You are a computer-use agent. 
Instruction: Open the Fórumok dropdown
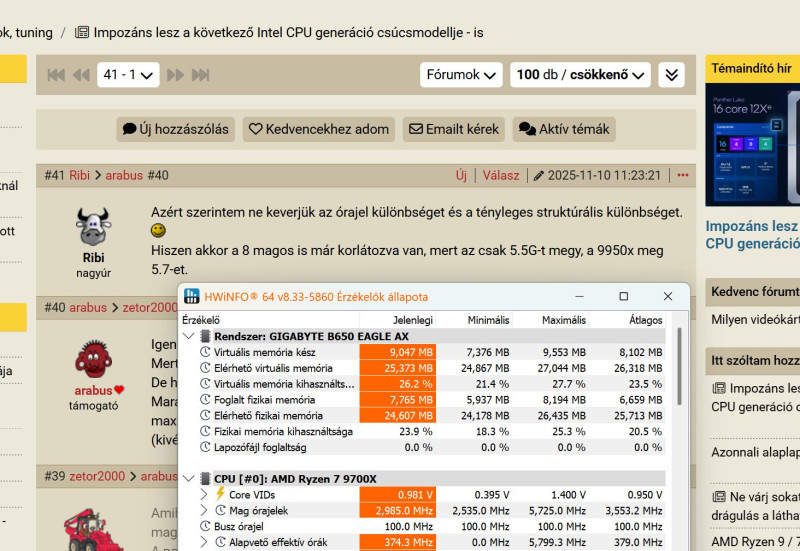point(461,75)
